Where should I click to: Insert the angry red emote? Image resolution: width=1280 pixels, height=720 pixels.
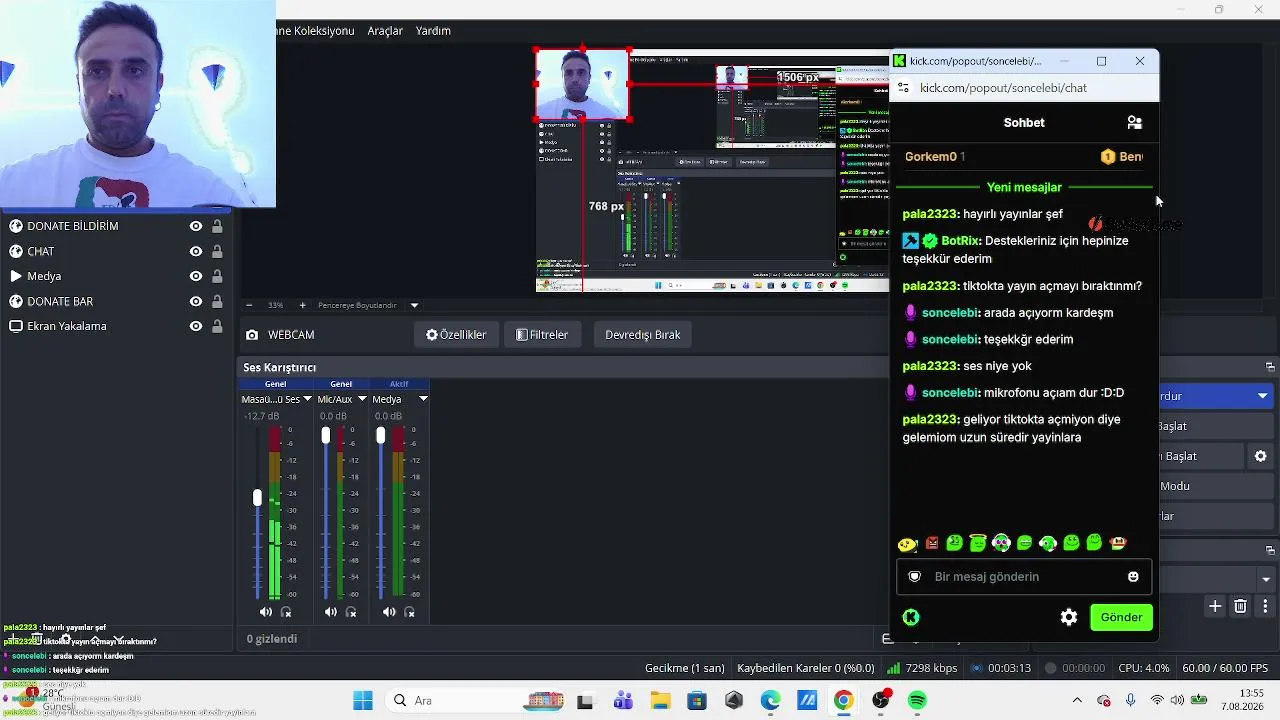pos(932,543)
